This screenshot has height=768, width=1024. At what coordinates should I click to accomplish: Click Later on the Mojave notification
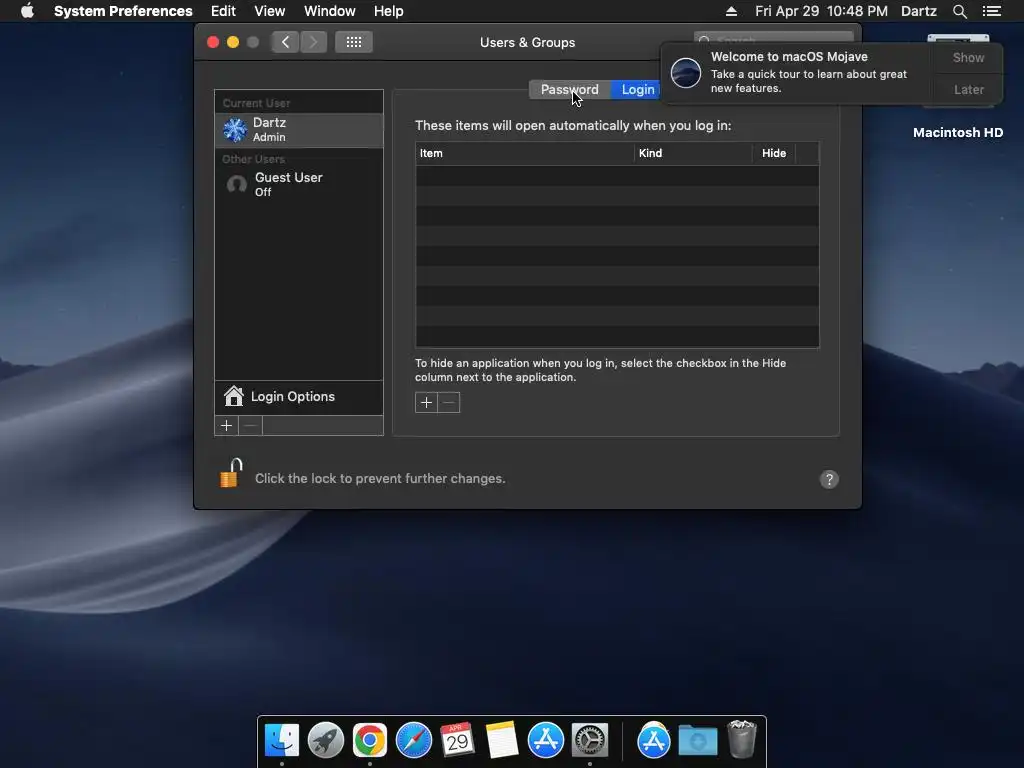coord(968,89)
